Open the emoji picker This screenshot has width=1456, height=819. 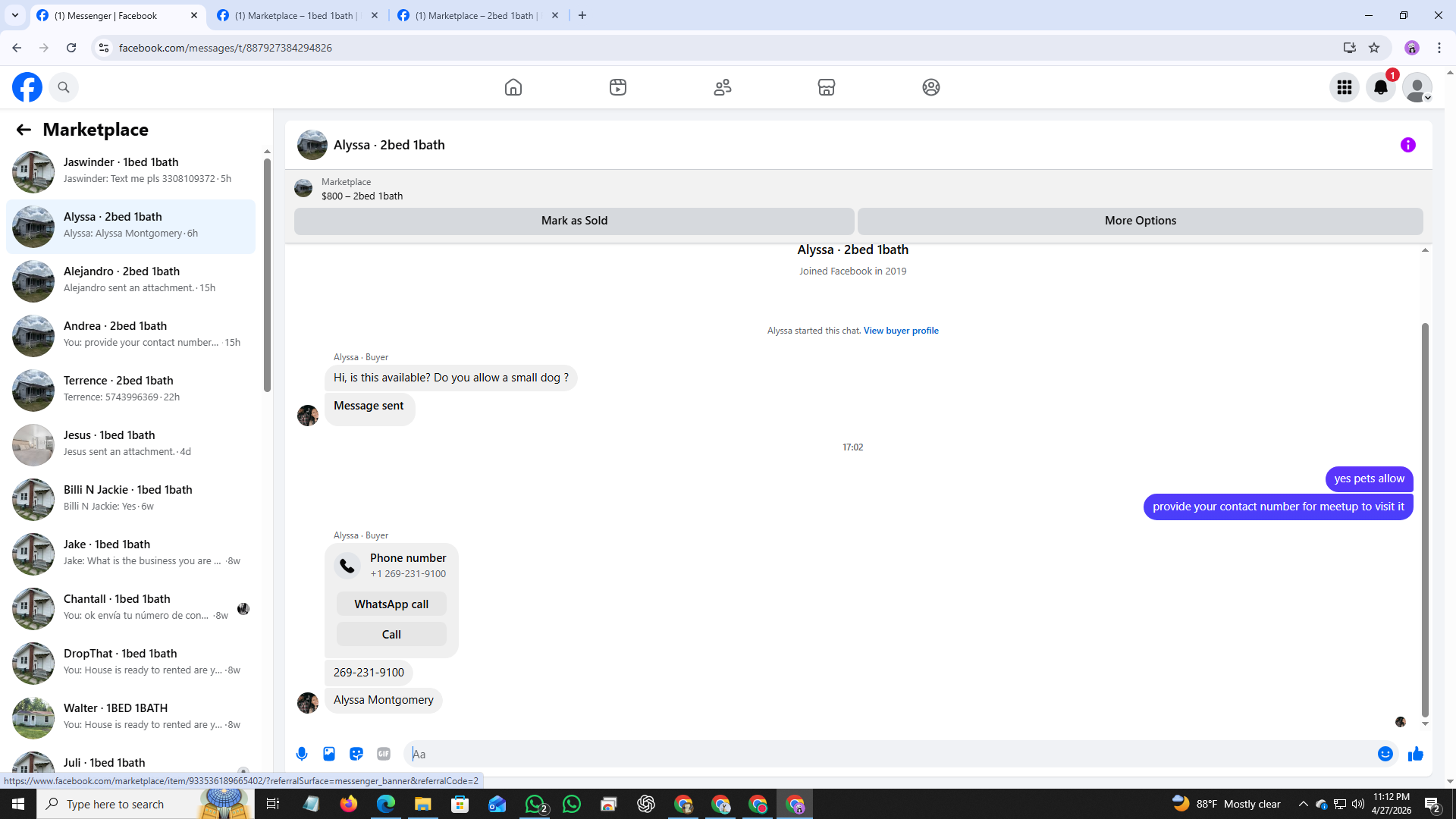click(1385, 754)
